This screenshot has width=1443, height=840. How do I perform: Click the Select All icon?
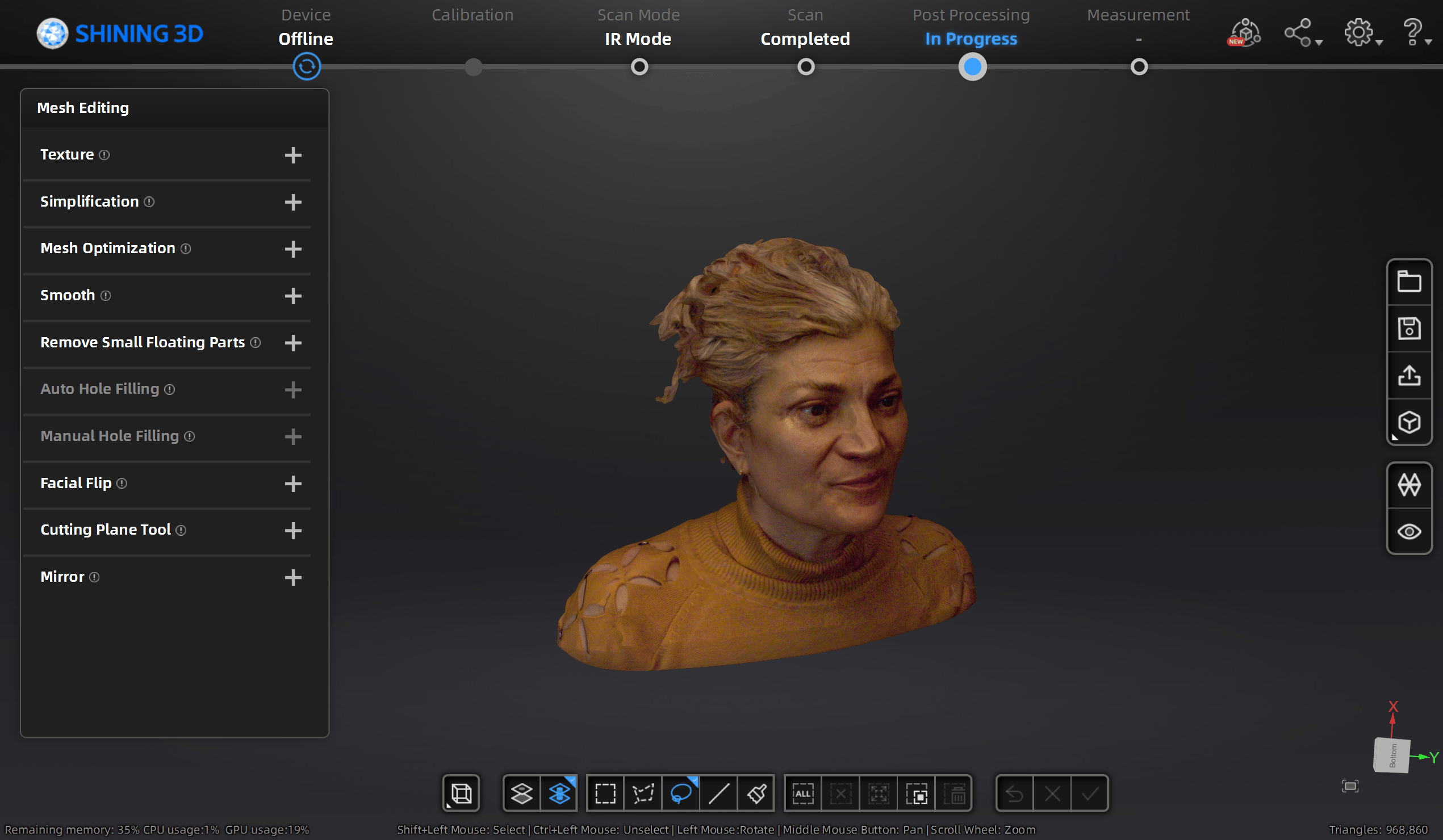(x=802, y=793)
